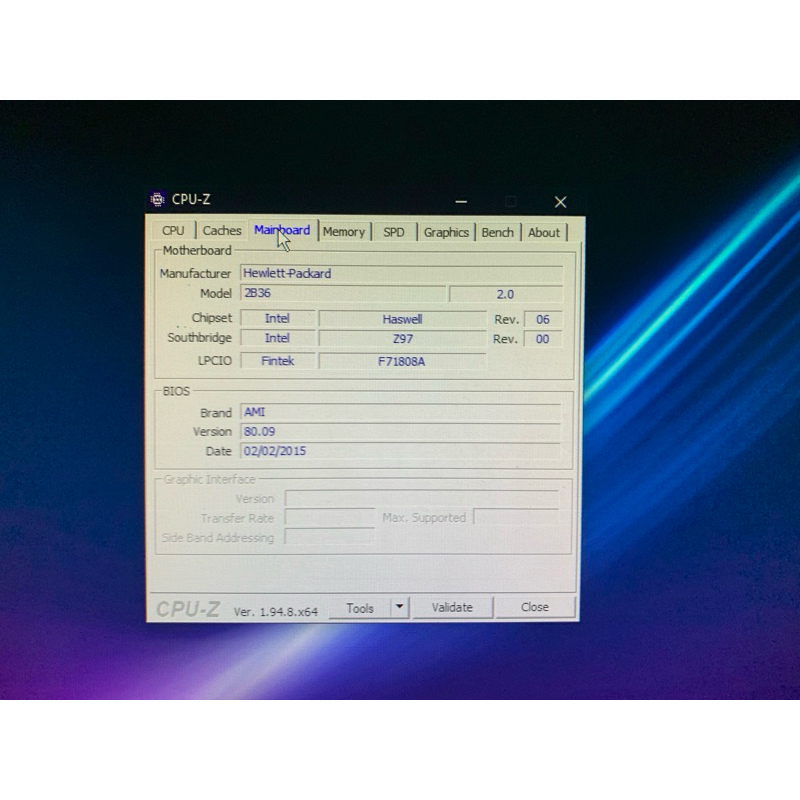This screenshot has width=800, height=800.
Task: Open the About tab
Action: (544, 232)
